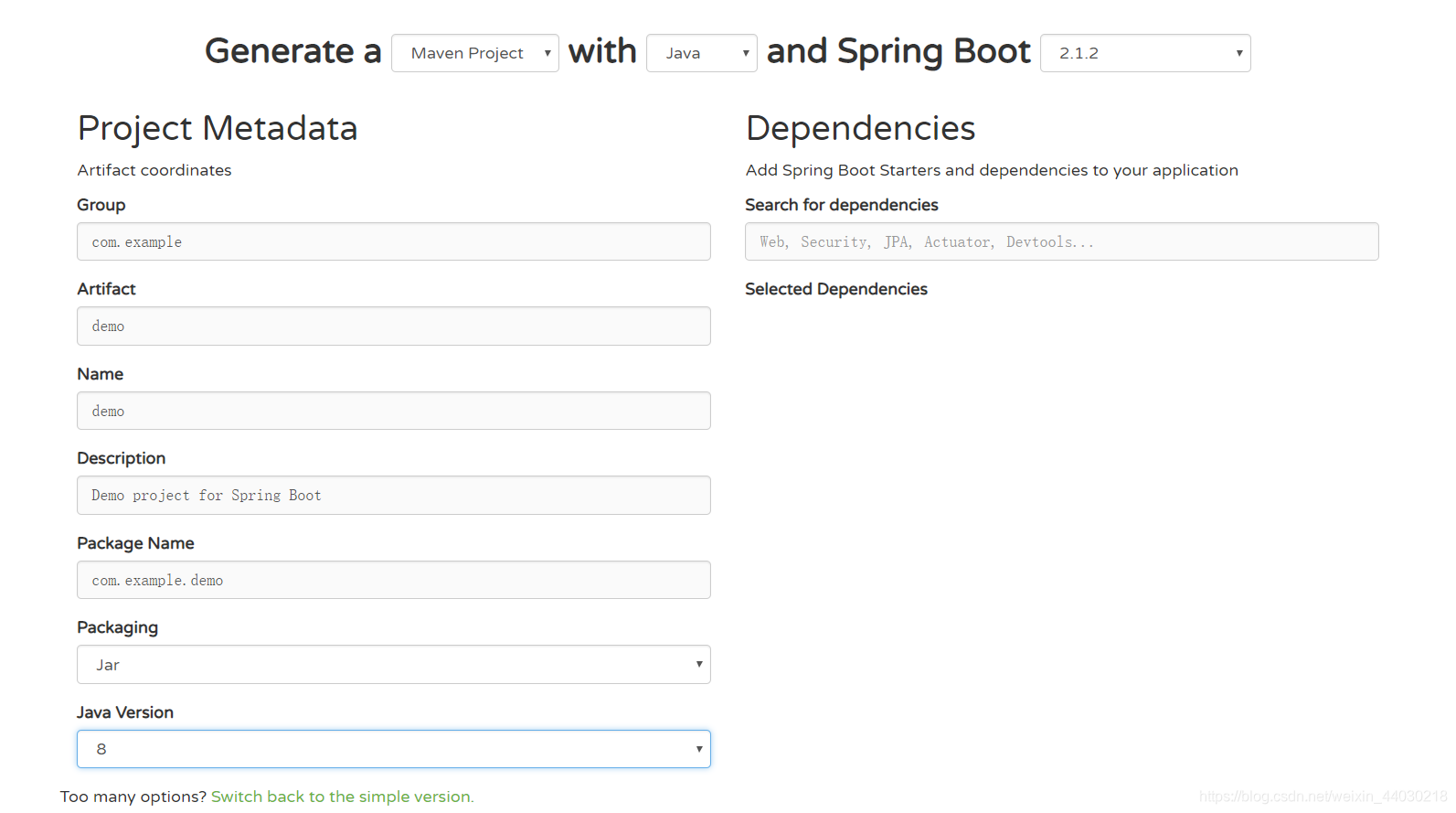Click the Project Metadata heading
Viewport: 1456px width, 813px height.
pyautogui.click(x=218, y=128)
